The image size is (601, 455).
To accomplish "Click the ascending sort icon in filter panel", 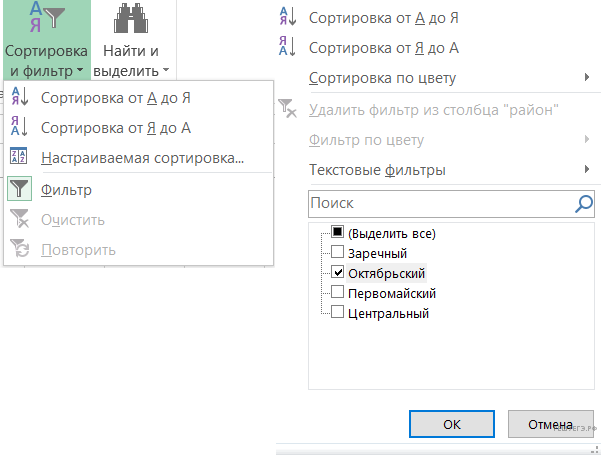I will click(x=287, y=18).
